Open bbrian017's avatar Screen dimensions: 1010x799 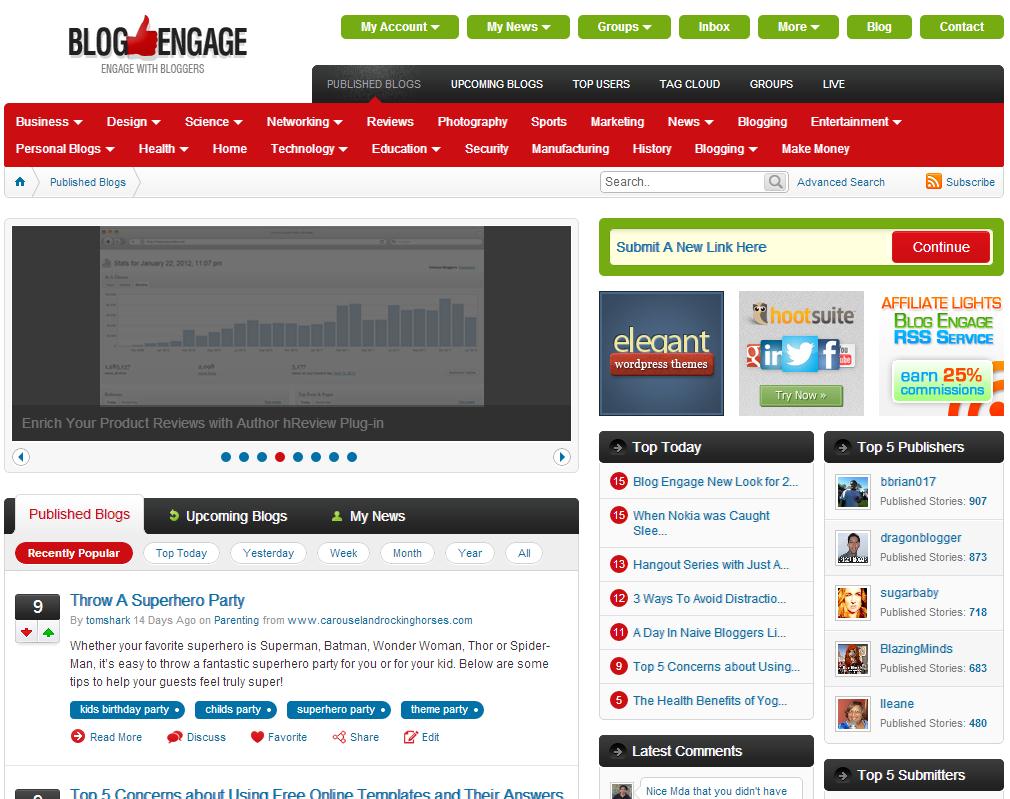coord(853,492)
